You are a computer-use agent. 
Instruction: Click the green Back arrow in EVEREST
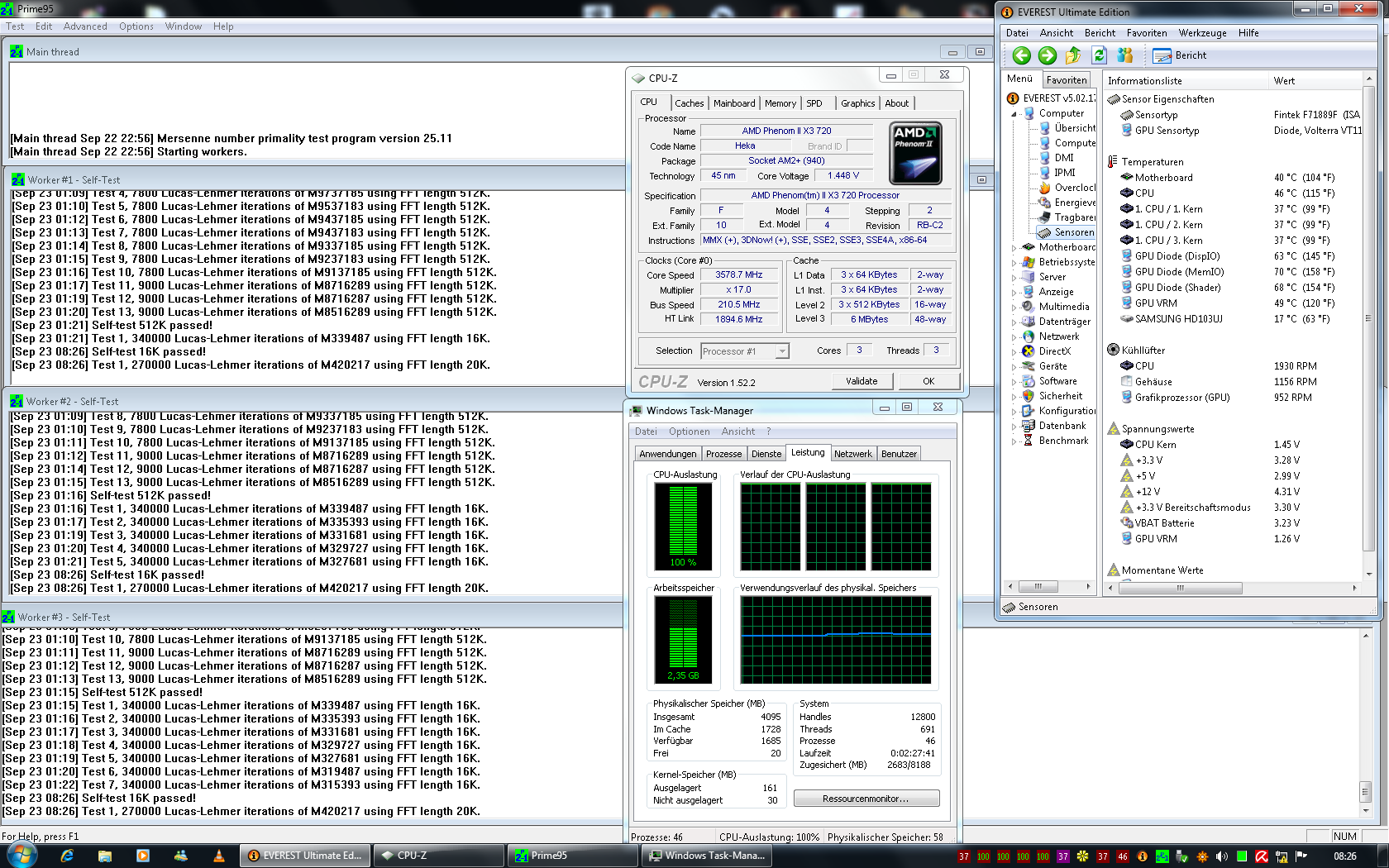[x=1022, y=55]
